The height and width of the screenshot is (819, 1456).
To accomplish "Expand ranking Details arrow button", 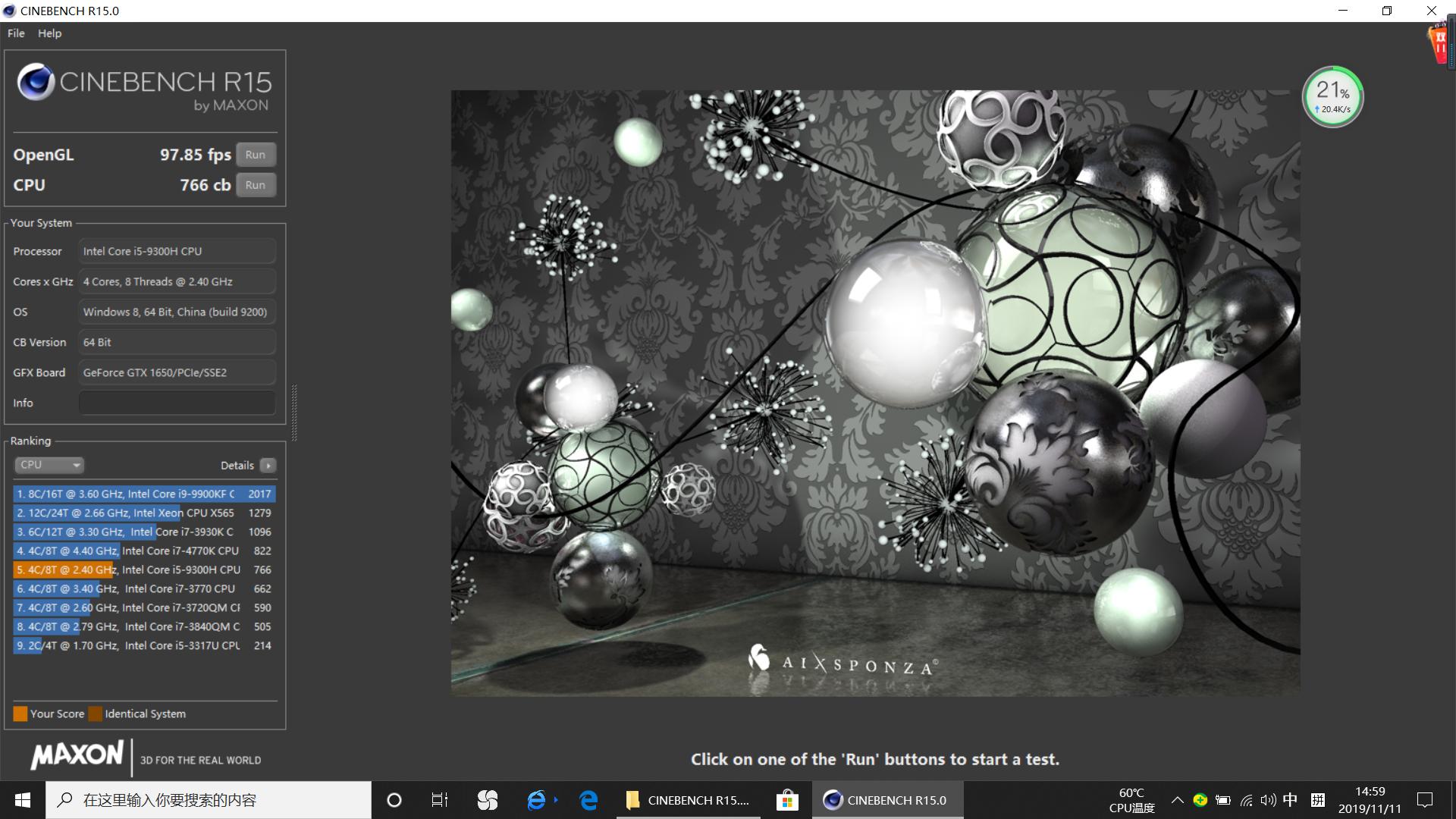I will click(x=268, y=466).
